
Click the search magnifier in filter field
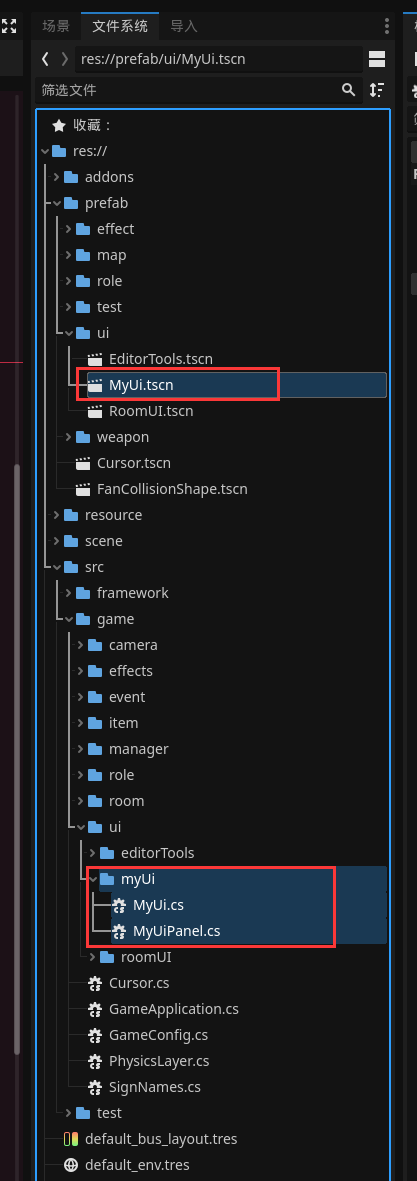click(x=349, y=90)
